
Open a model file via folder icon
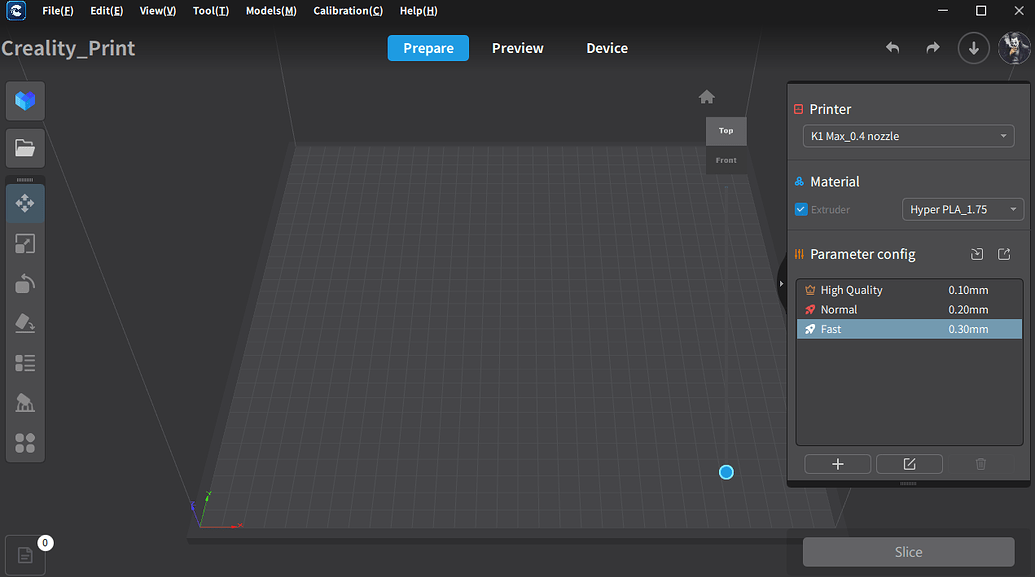[24, 147]
